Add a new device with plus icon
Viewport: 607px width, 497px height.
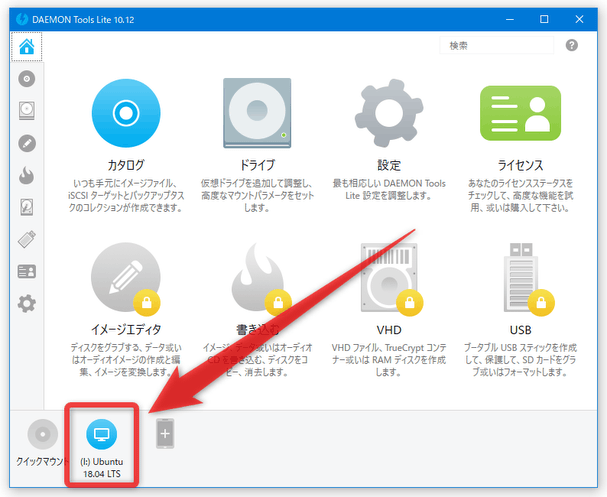tap(165, 434)
